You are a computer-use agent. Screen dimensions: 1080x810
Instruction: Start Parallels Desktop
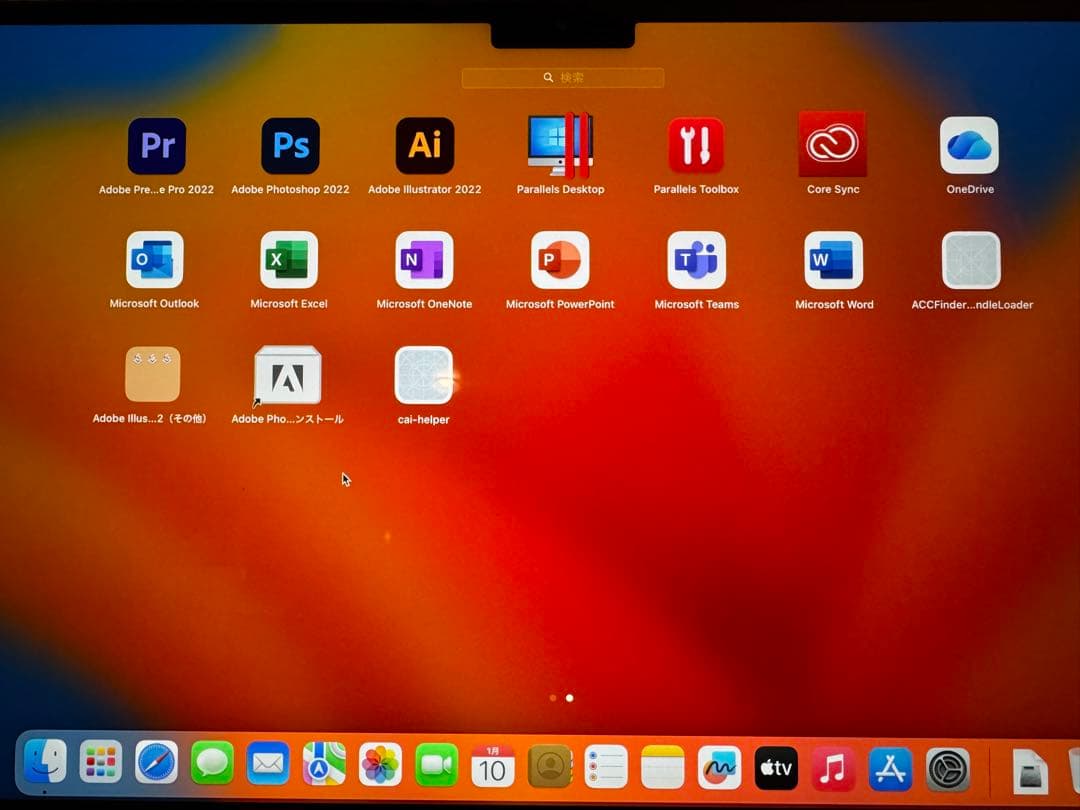[x=559, y=145]
